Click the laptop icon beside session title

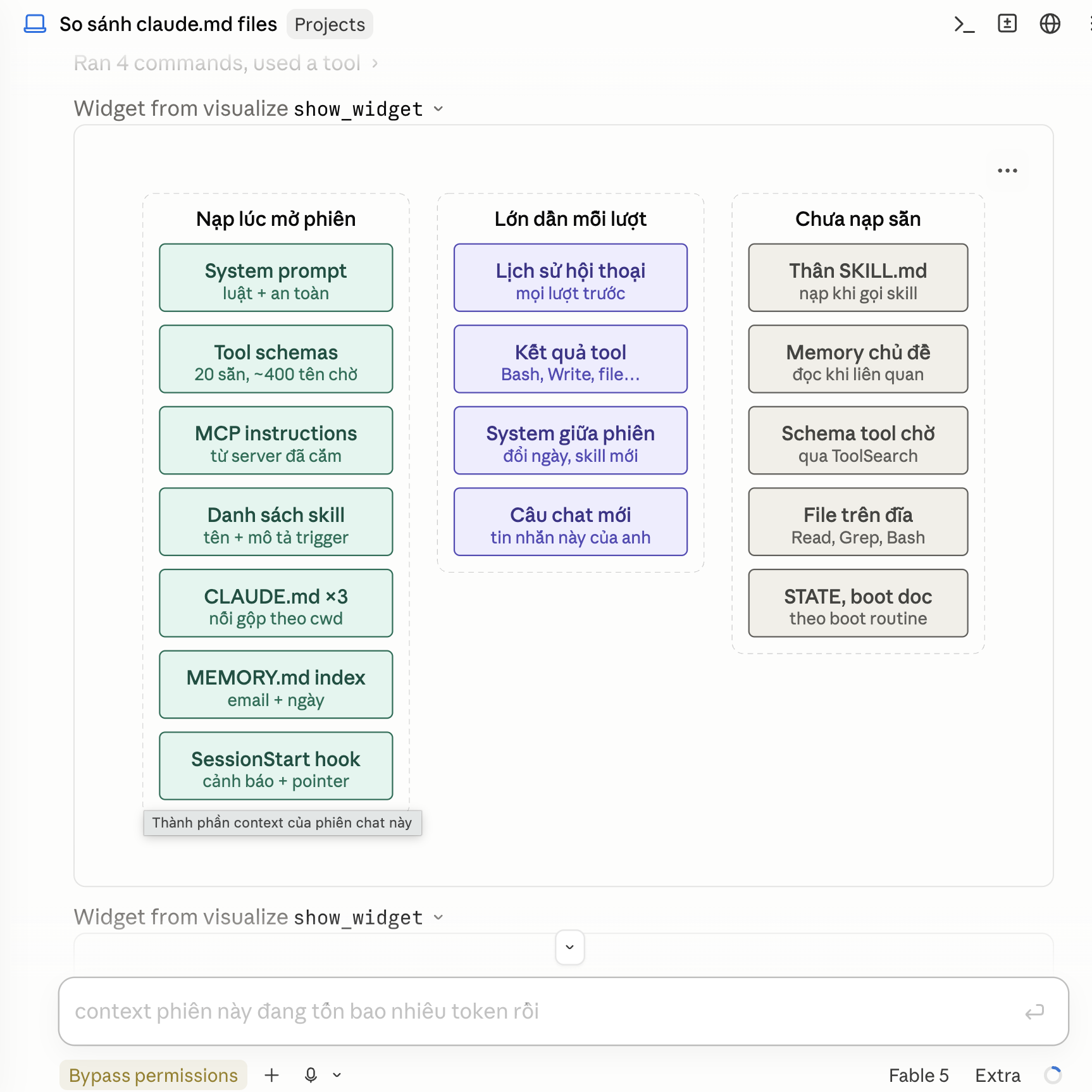35,24
